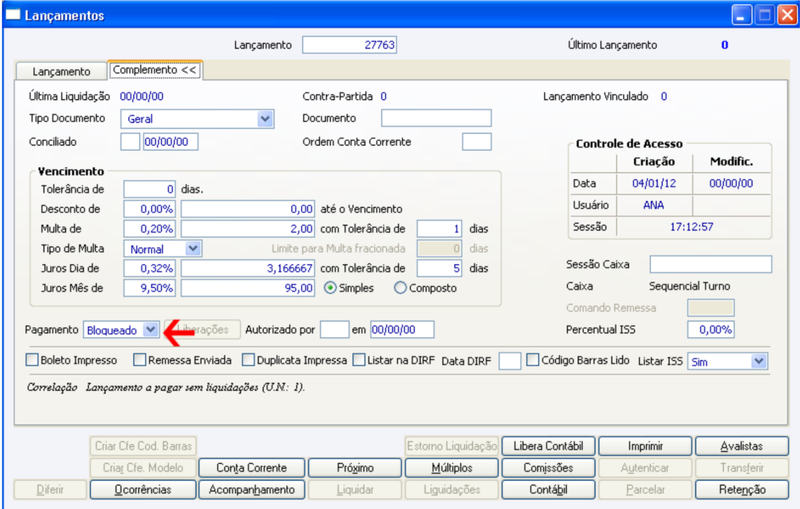The height and width of the screenshot is (509, 800).
Task: Open the Tipo Documento dropdown
Action: 265,119
